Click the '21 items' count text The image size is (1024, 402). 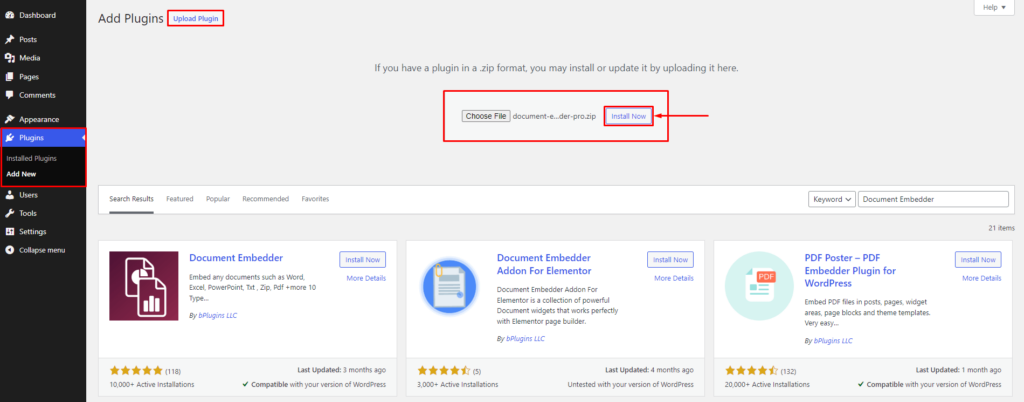pos(1002,228)
